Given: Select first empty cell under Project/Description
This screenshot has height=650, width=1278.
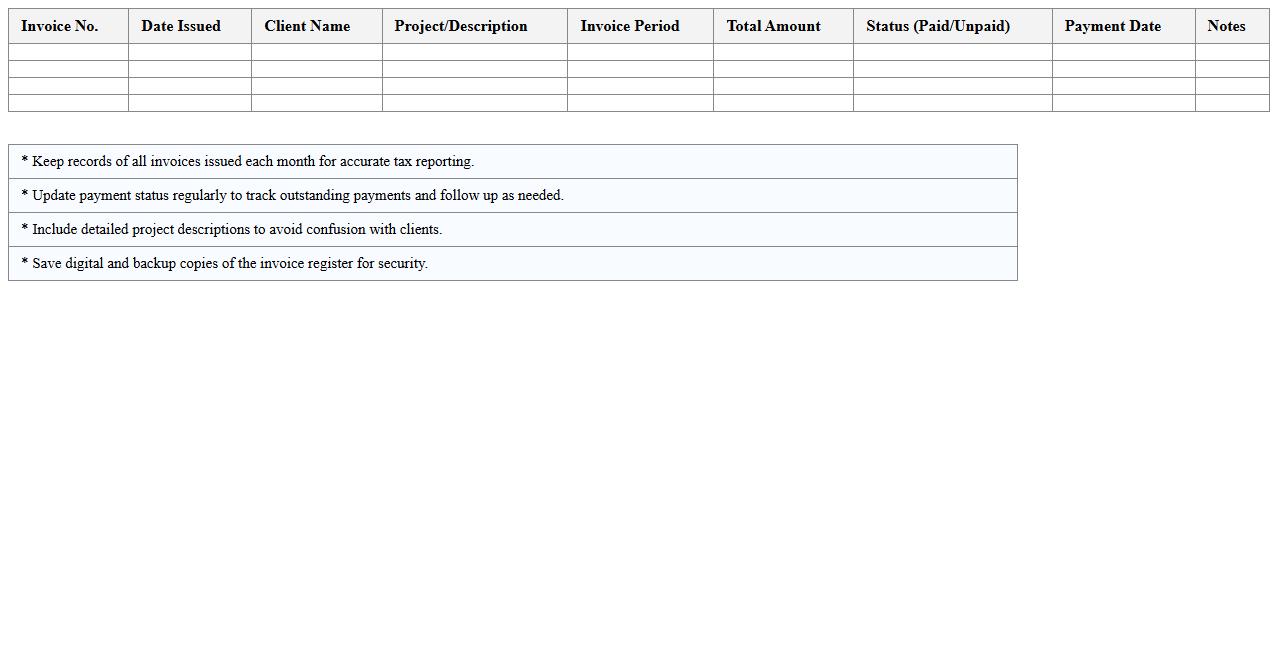Looking at the screenshot, I should coord(474,52).
